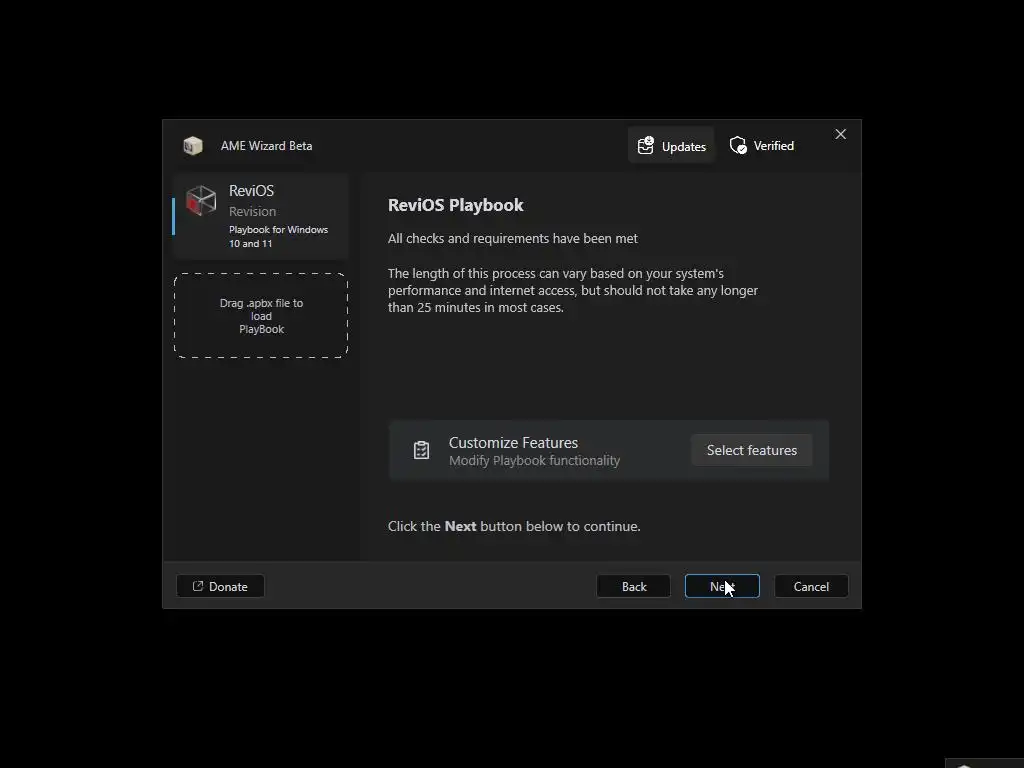Click the Customize Features clipboard icon
The height and width of the screenshot is (768, 1024).
(421, 450)
